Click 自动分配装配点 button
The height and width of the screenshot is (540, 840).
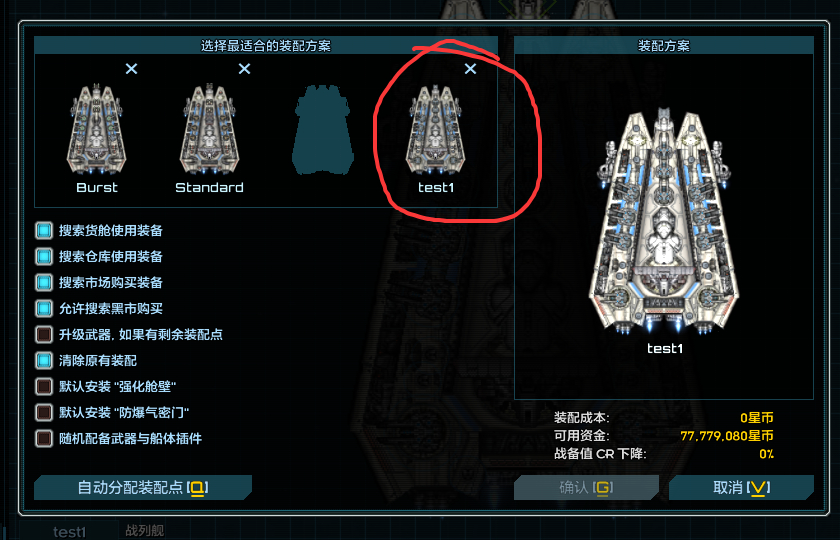coord(142,488)
